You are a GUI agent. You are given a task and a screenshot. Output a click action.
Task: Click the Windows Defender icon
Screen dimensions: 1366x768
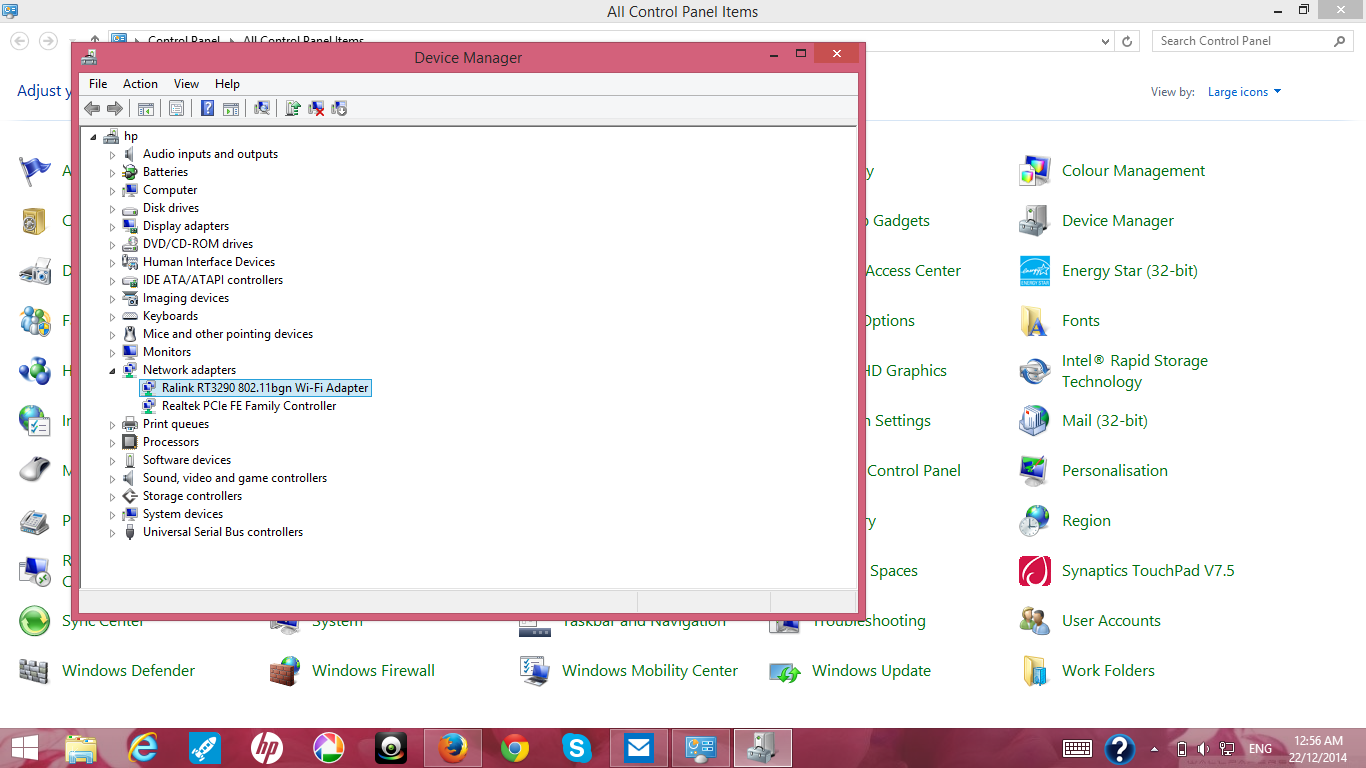click(34, 671)
